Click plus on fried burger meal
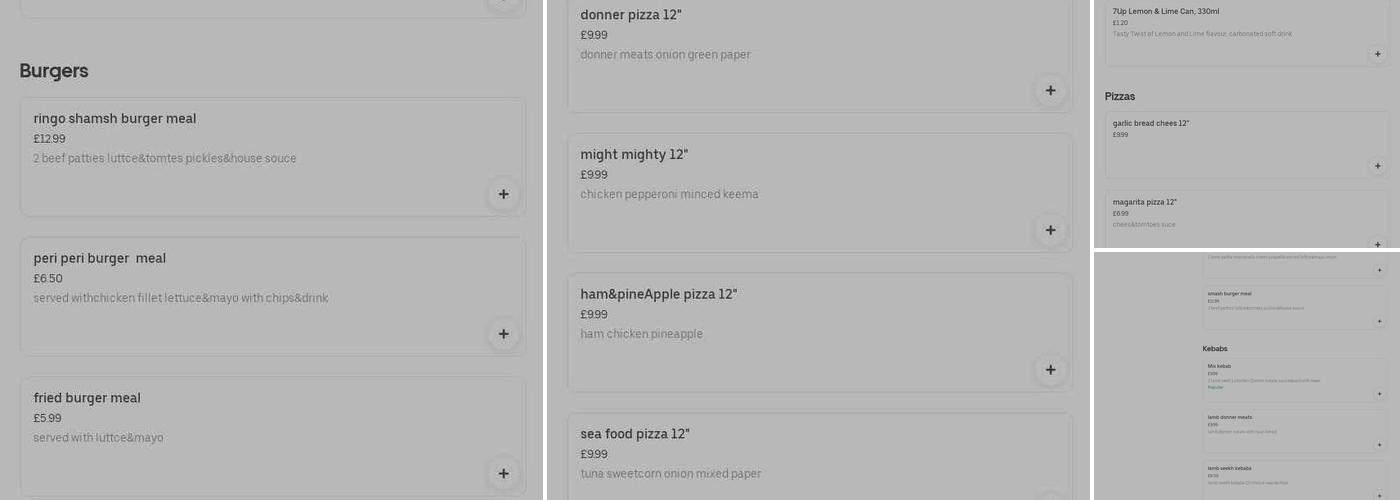This screenshot has width=1400, height=500. (x=503, y=474)
